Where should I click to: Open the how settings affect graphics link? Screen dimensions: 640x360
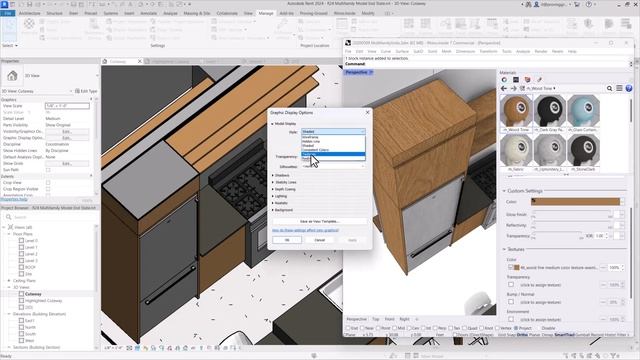[305, 231]
